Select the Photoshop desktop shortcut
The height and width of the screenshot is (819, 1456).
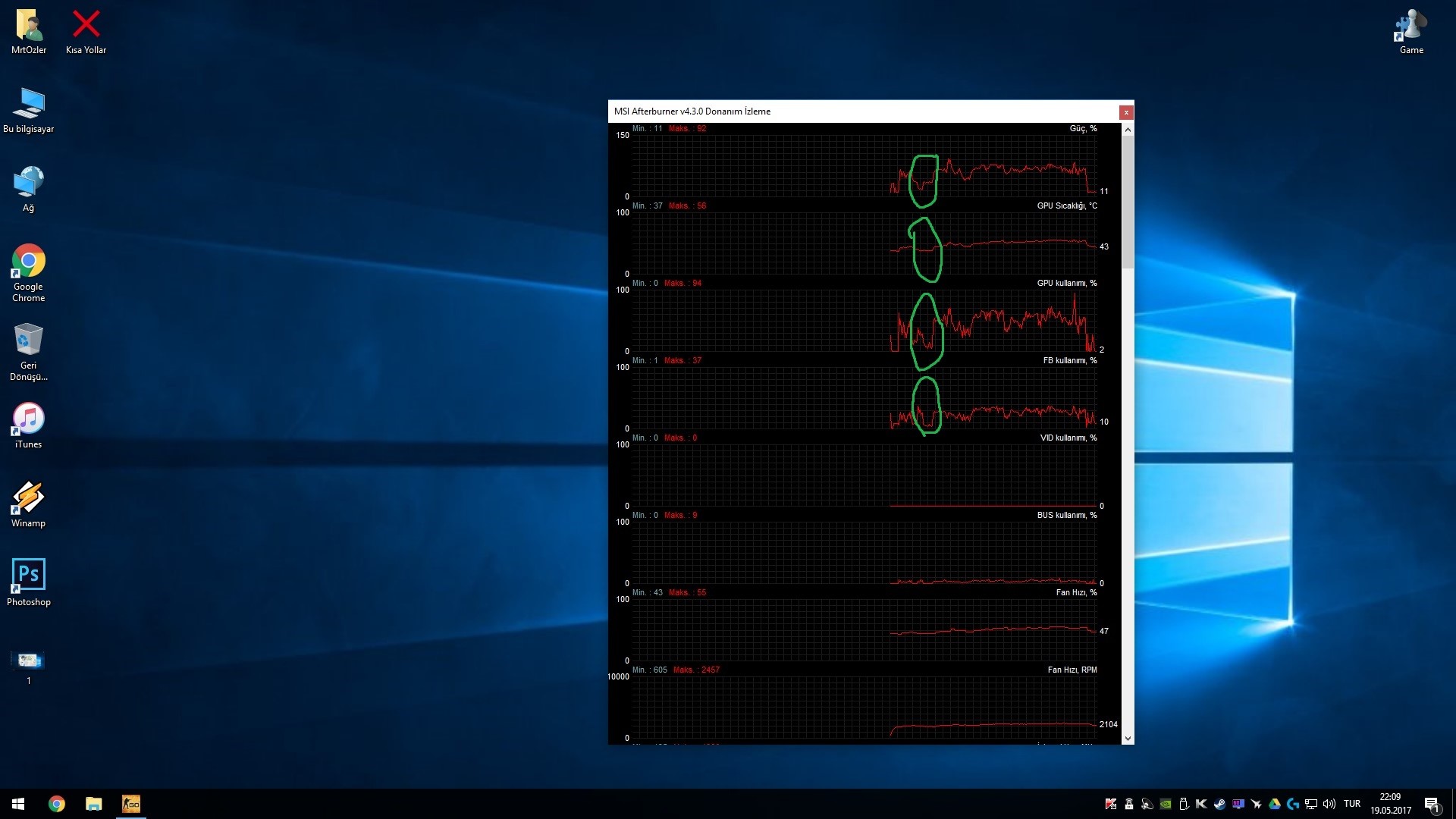(x=29, y=584)
